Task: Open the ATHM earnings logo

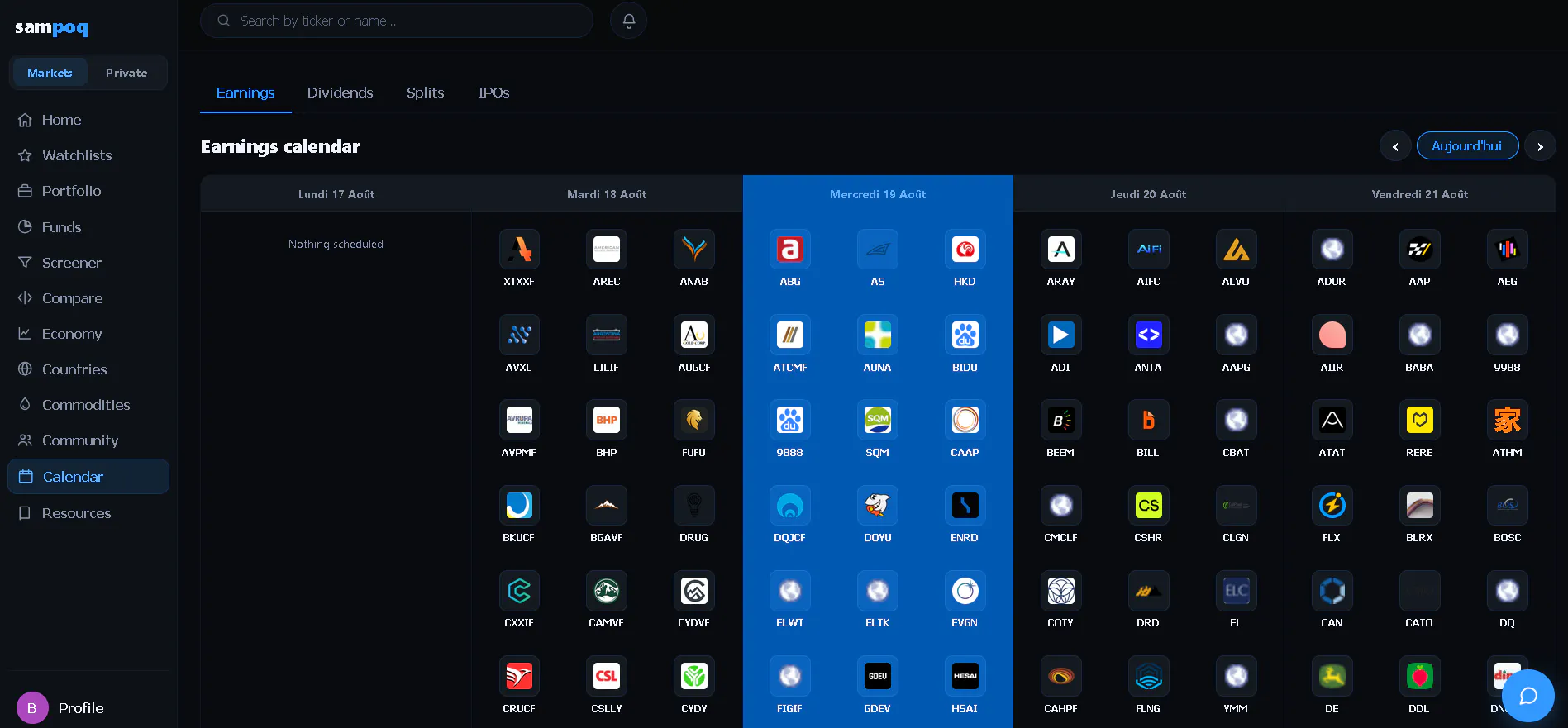Action: pos(1508,420)
